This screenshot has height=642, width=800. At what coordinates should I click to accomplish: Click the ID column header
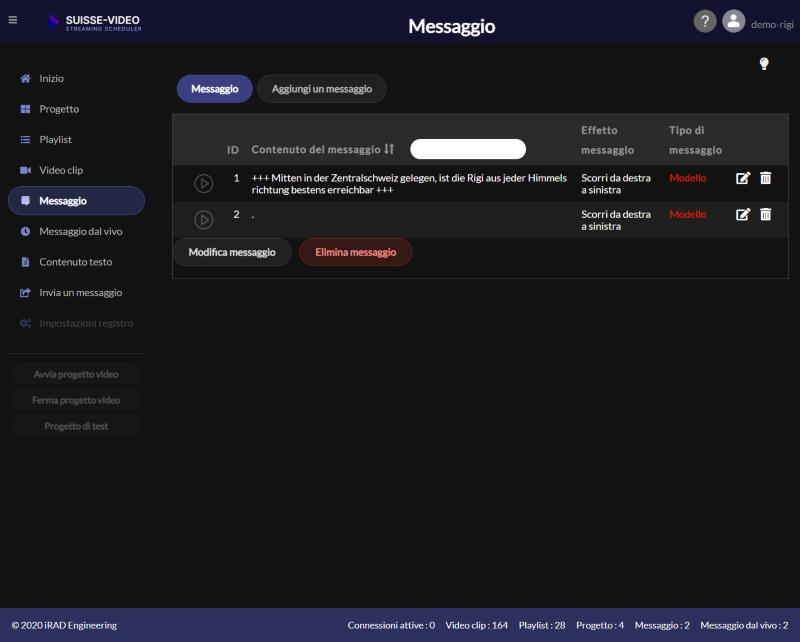pyautogui.click(x=233, y=150)
